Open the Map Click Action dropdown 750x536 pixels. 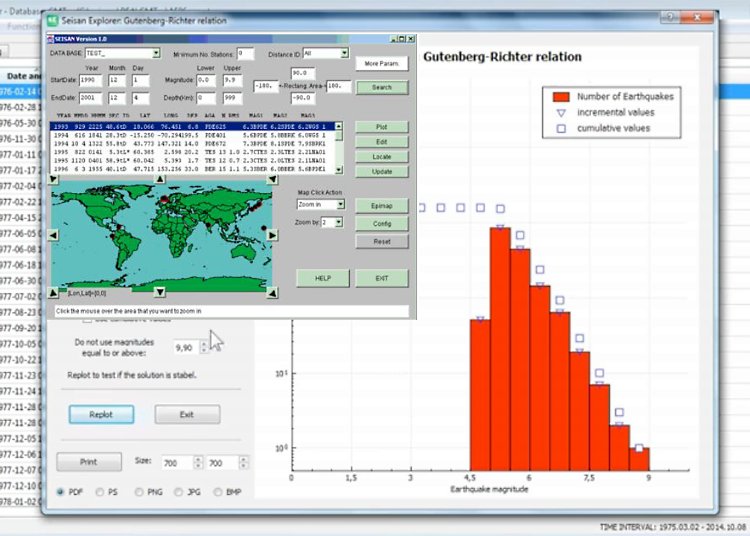[340, 204]
